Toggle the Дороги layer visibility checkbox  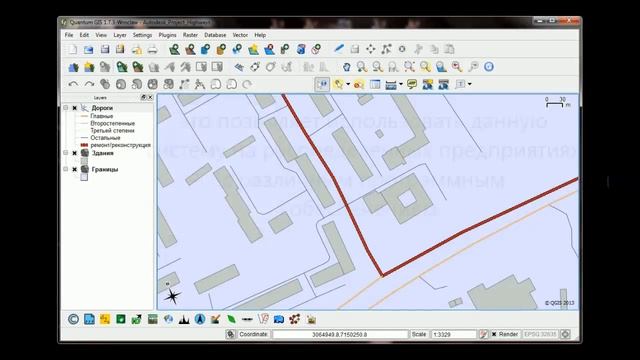[x=75, y=108]
